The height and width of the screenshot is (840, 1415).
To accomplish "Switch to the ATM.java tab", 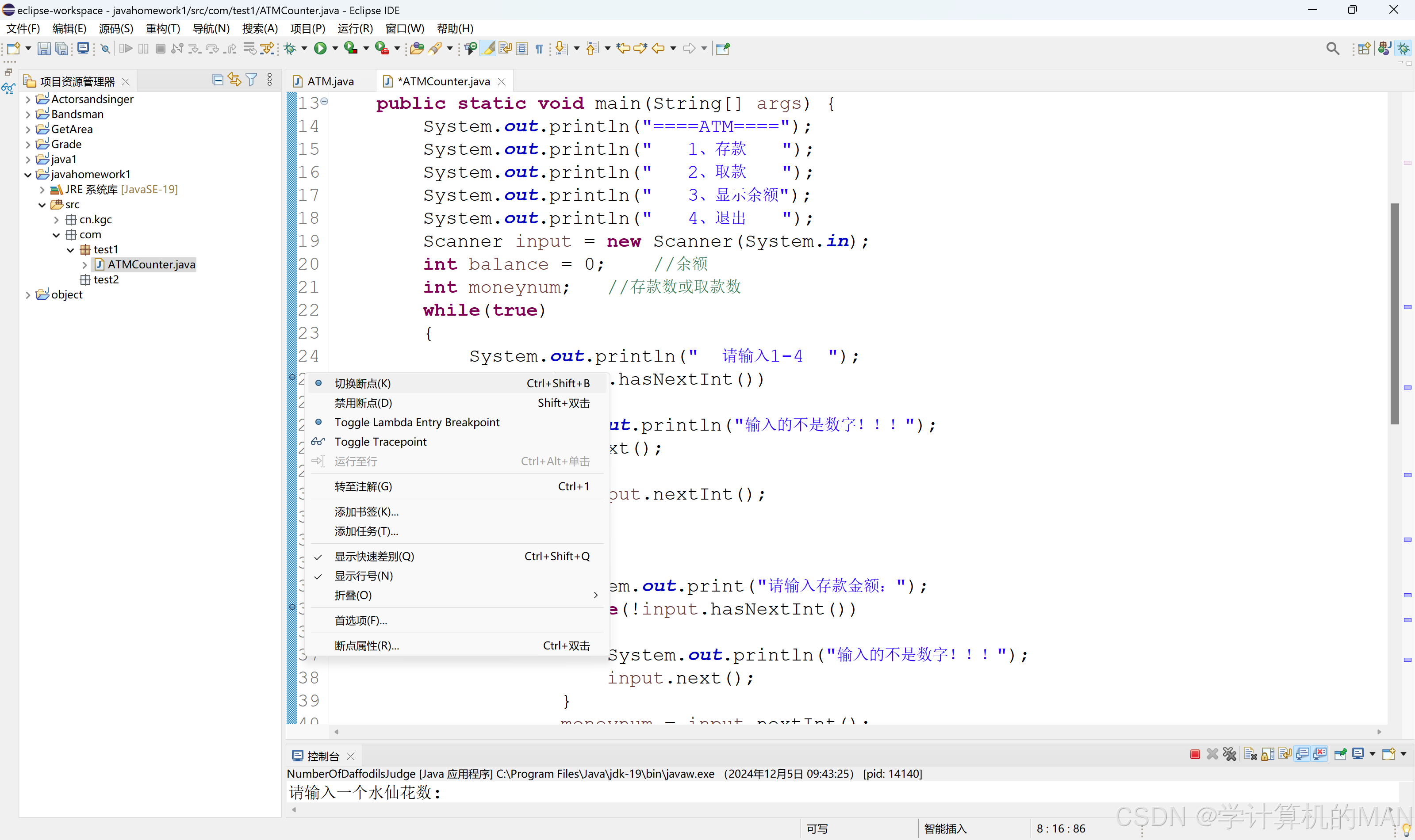I will (x=331, y=80).
